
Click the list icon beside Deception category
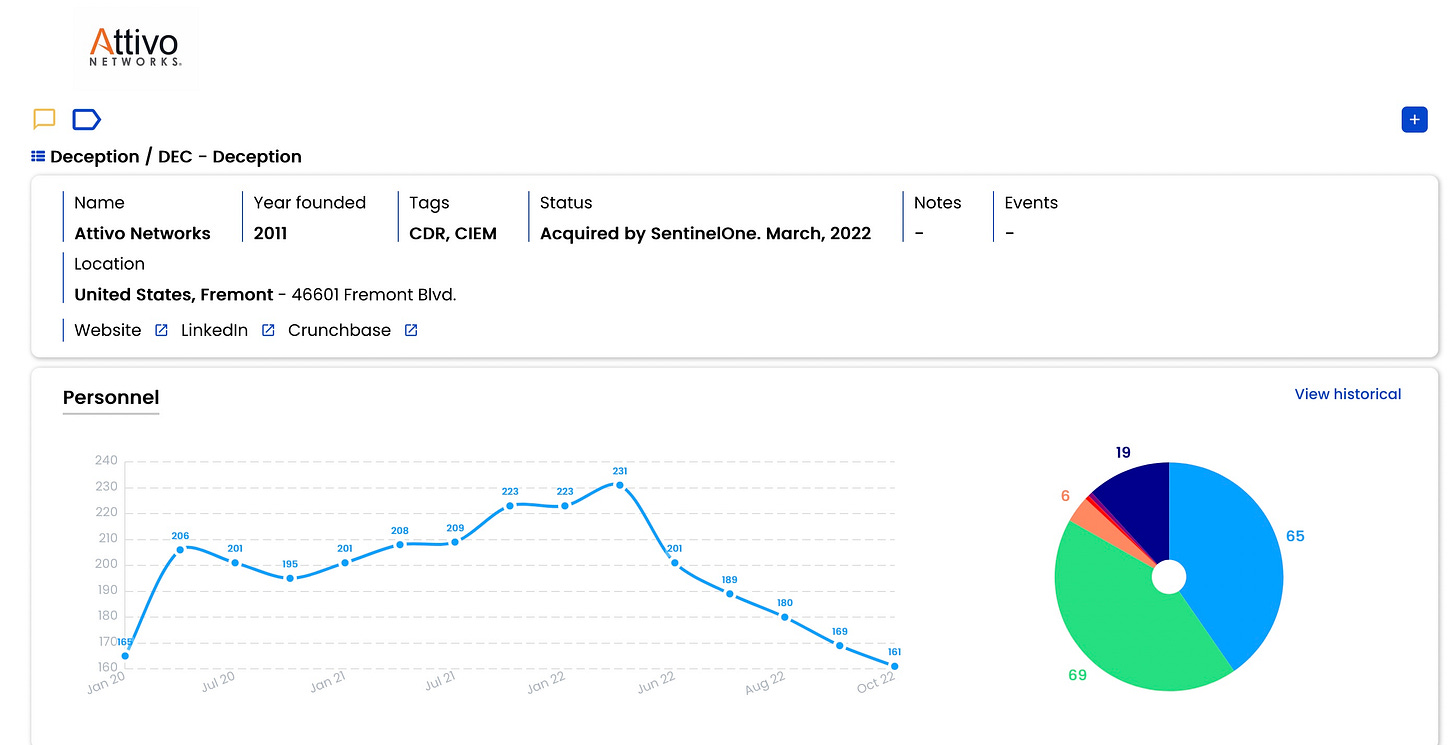coord(38,157)
